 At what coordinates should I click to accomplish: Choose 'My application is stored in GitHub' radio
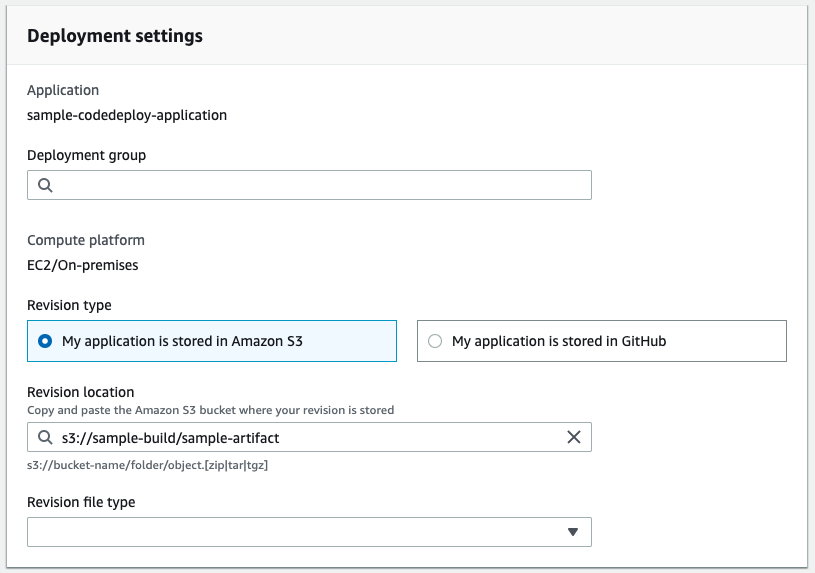tap(435, 341)
